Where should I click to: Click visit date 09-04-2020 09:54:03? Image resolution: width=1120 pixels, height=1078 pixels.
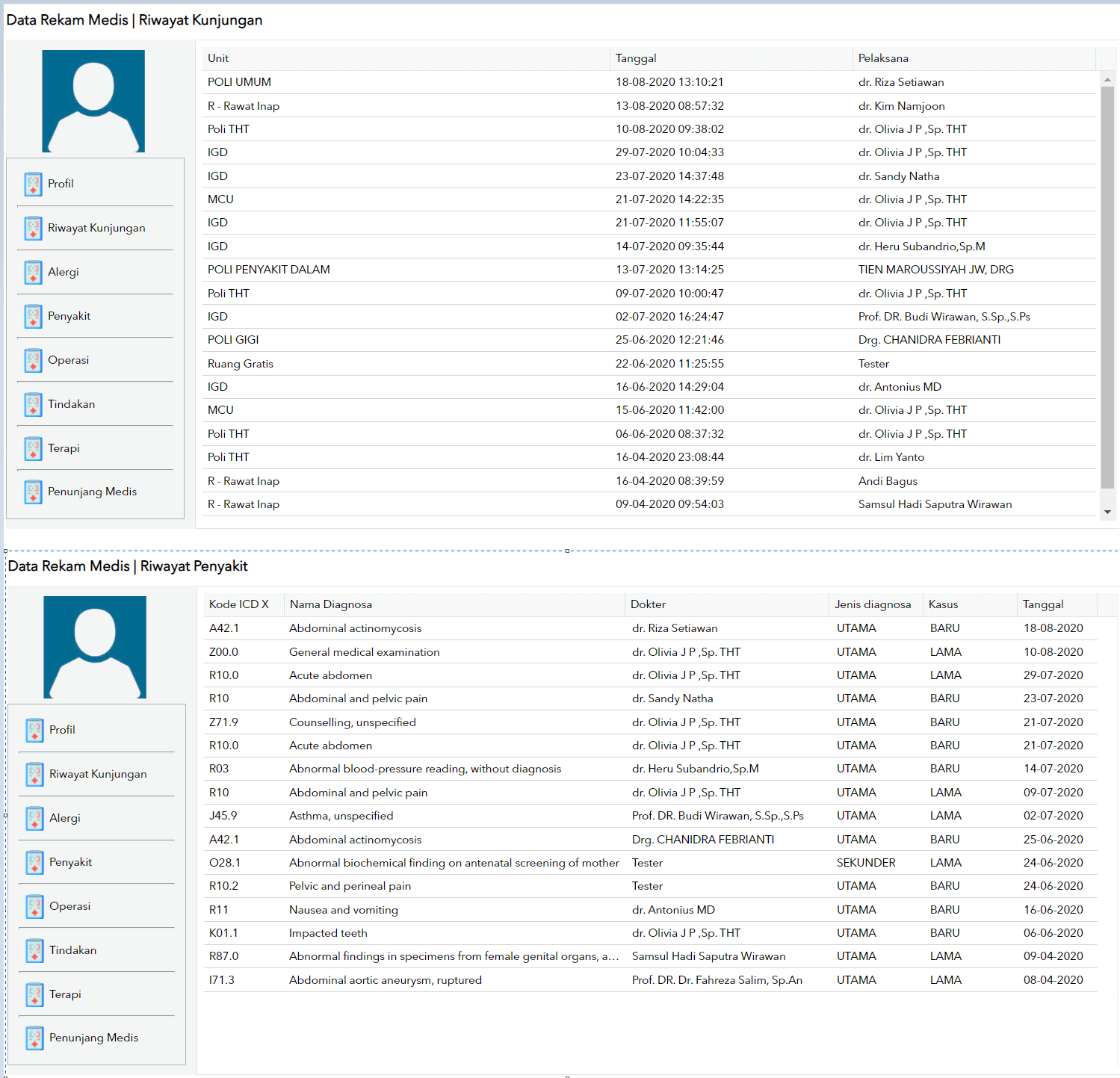669,504
